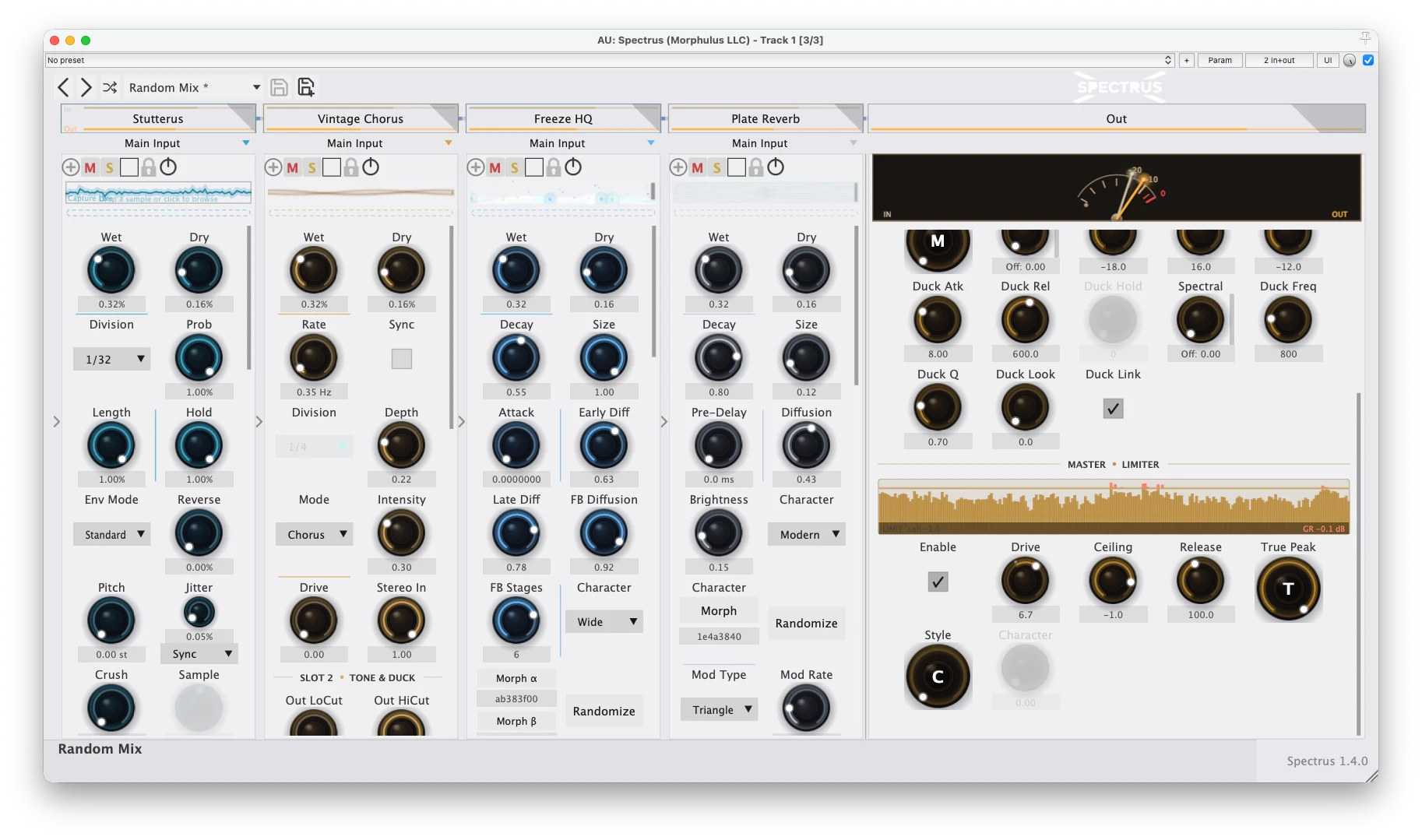Screen dimensions: 1422x840
Task: Add module via Stutterus plus icon
Action: pos(70,167)
